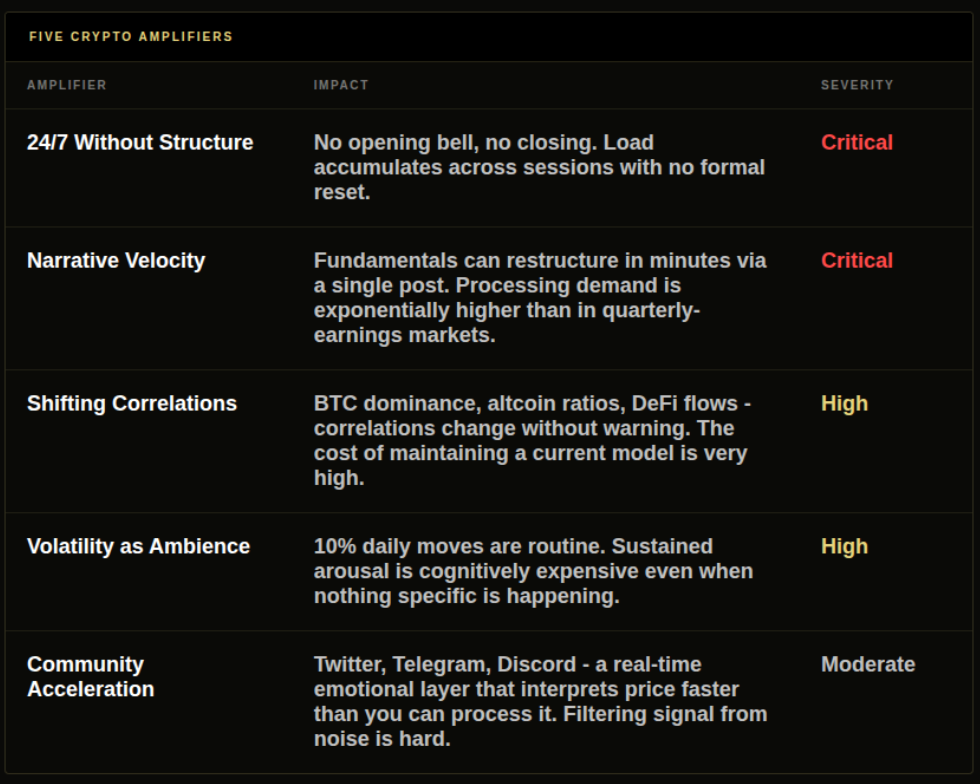Click the 'noise is hard' closing text
This screenshot has height=784, width=980.
point(382,739)
